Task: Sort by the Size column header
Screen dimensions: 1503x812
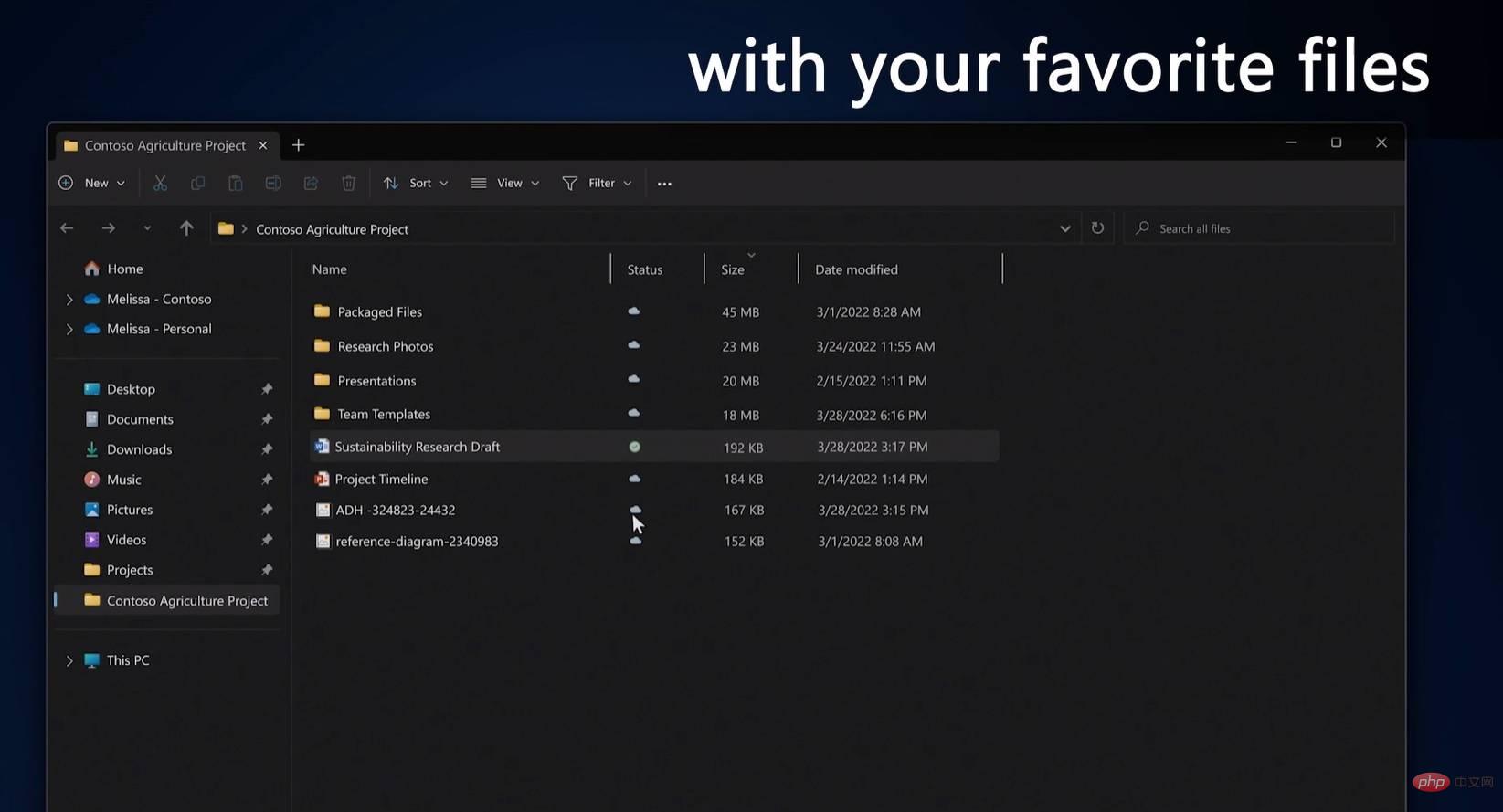Action: coord(733,269)
